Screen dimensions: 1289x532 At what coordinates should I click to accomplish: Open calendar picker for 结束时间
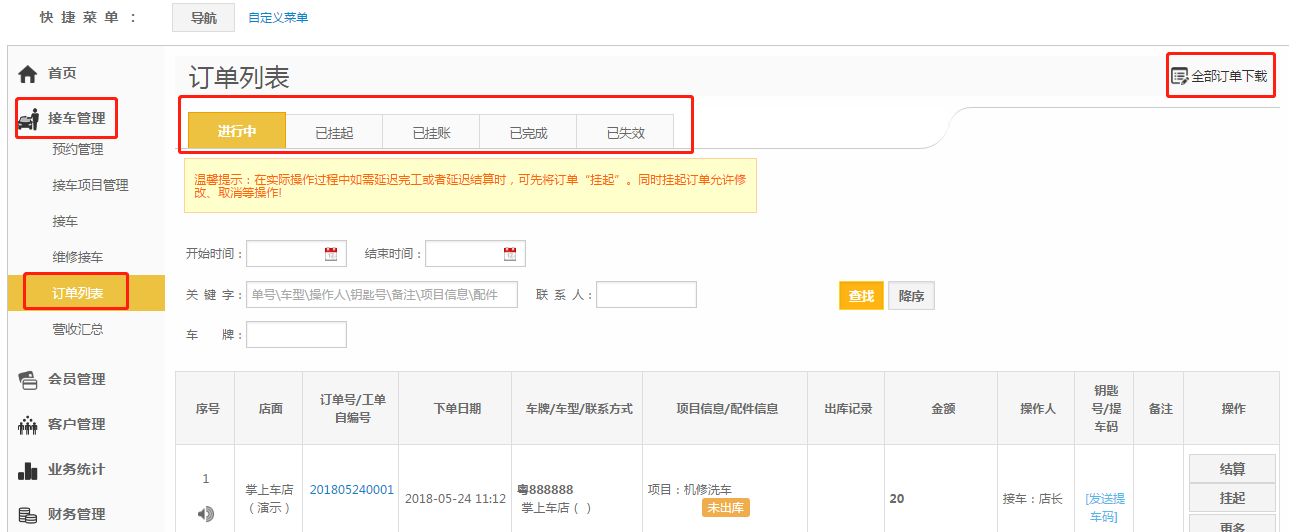click(x=510, y=254)
